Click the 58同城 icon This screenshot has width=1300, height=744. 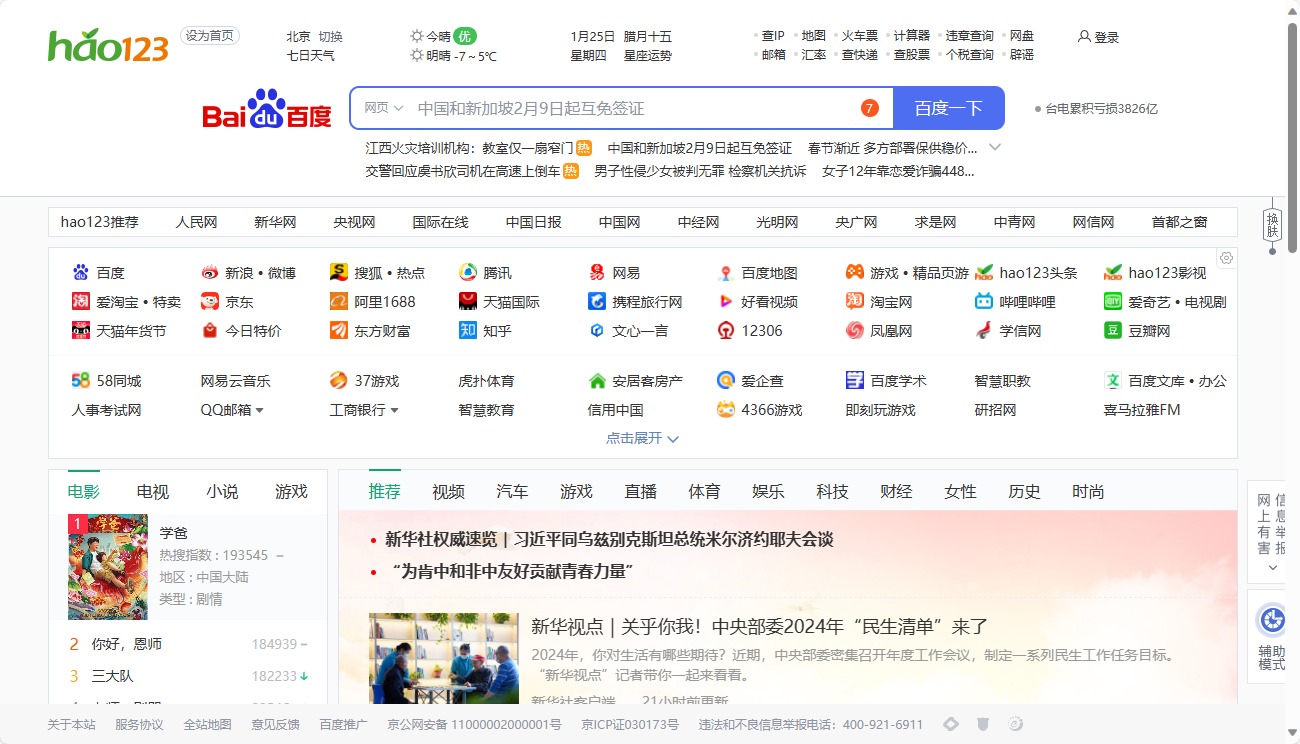81,381
